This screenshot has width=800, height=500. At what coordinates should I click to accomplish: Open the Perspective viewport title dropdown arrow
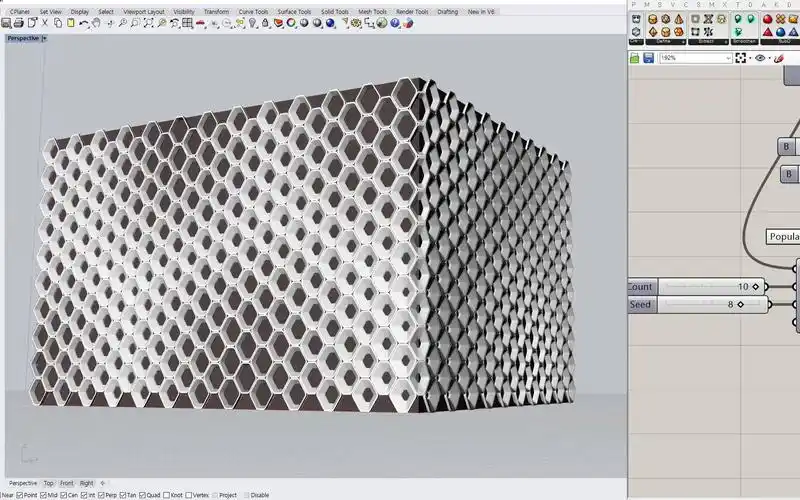pyautogui.click(x=44, y=38)
